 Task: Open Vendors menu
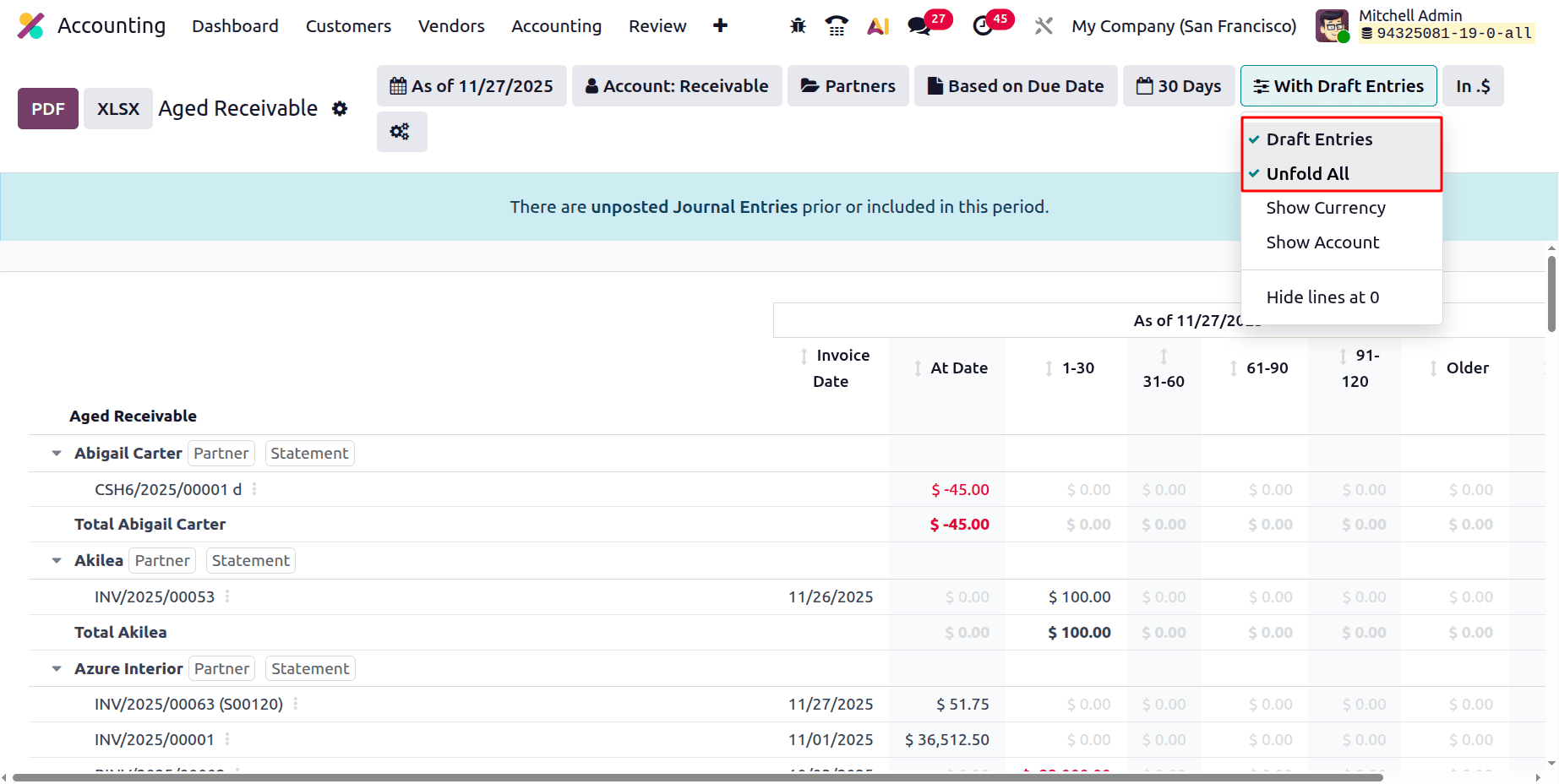pos(451,26)
